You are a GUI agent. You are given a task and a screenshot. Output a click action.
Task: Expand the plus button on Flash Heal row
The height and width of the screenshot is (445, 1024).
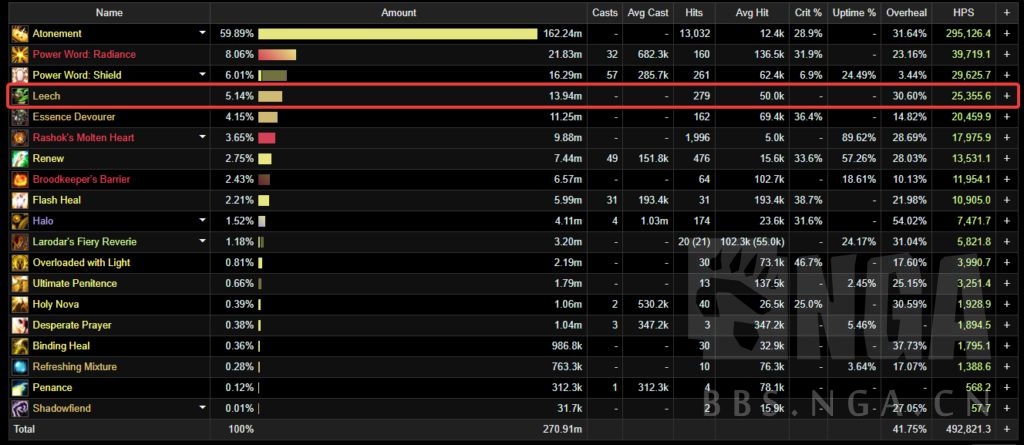(x=1007, y=200)
